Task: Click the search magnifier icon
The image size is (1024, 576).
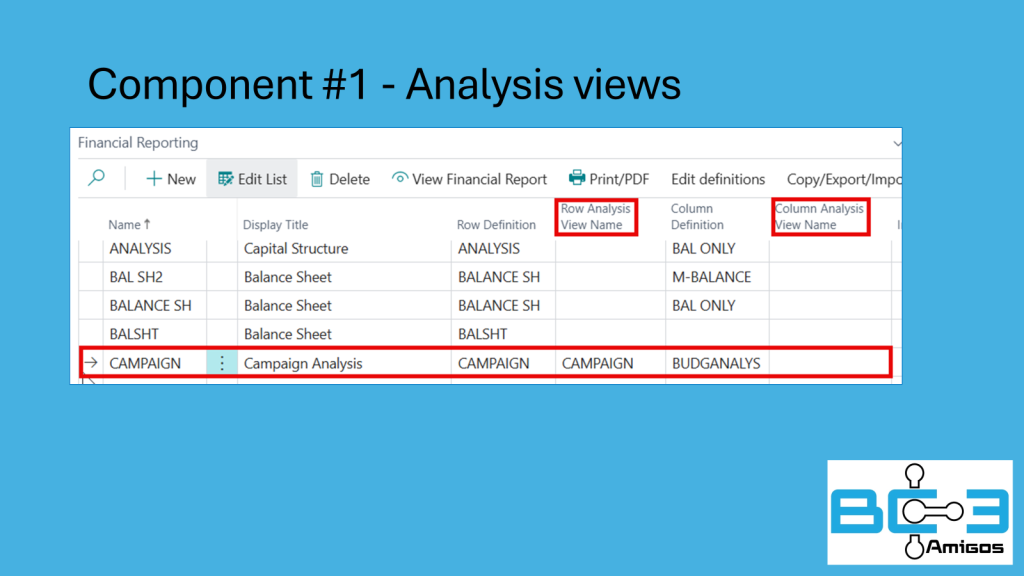Action: pos(97,179)
